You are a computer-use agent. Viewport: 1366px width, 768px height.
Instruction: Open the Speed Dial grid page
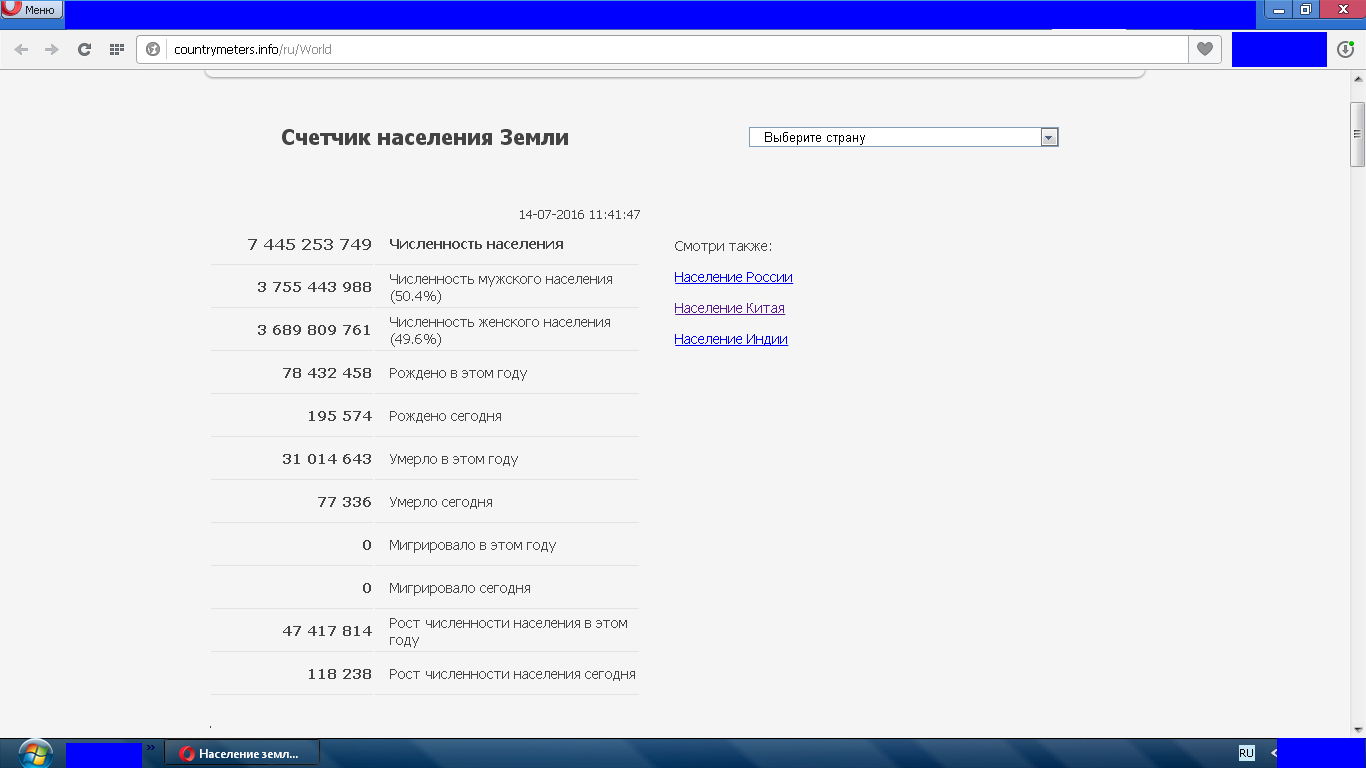click(x=117, y=49)
